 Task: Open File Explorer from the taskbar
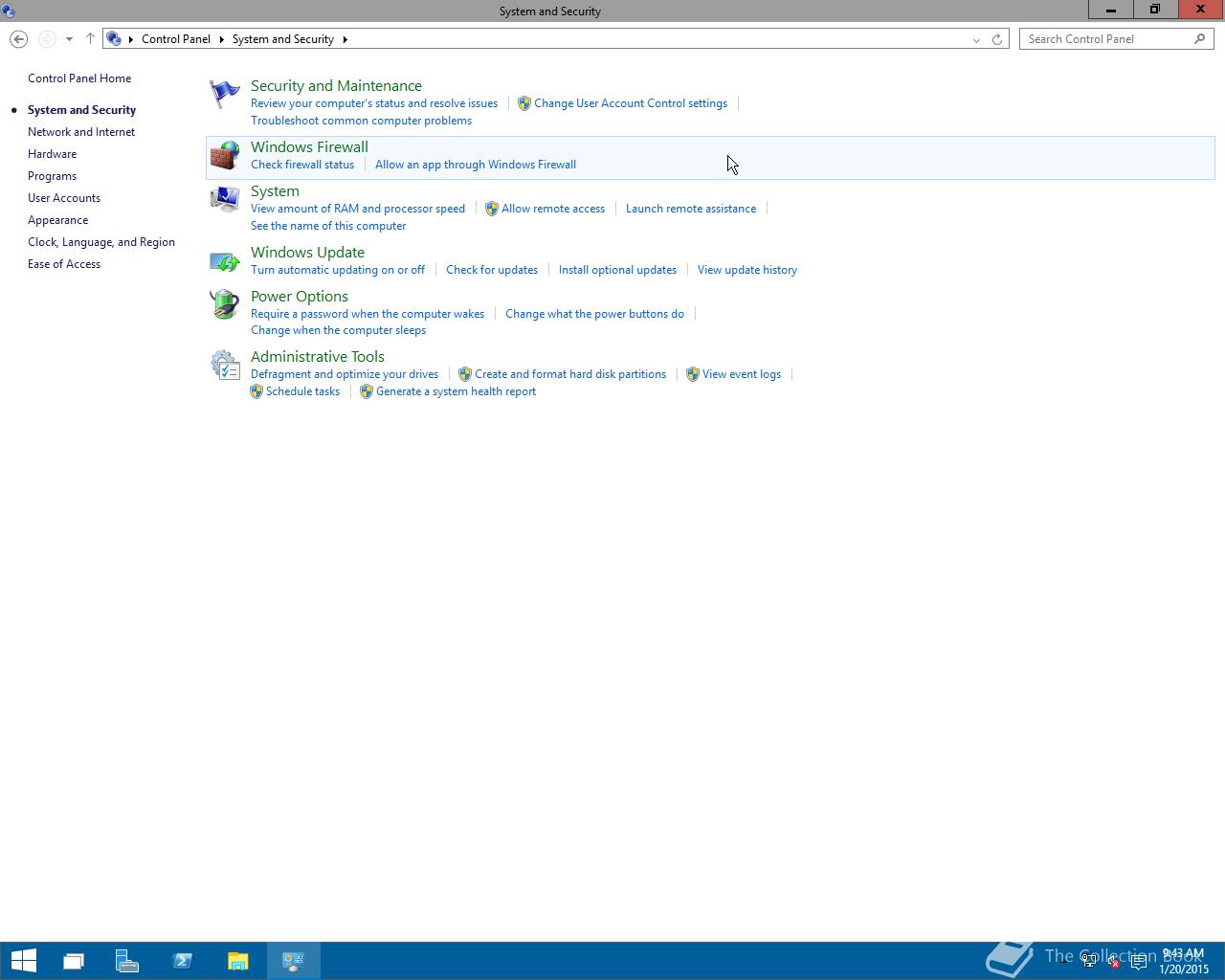tap(238, 961)
